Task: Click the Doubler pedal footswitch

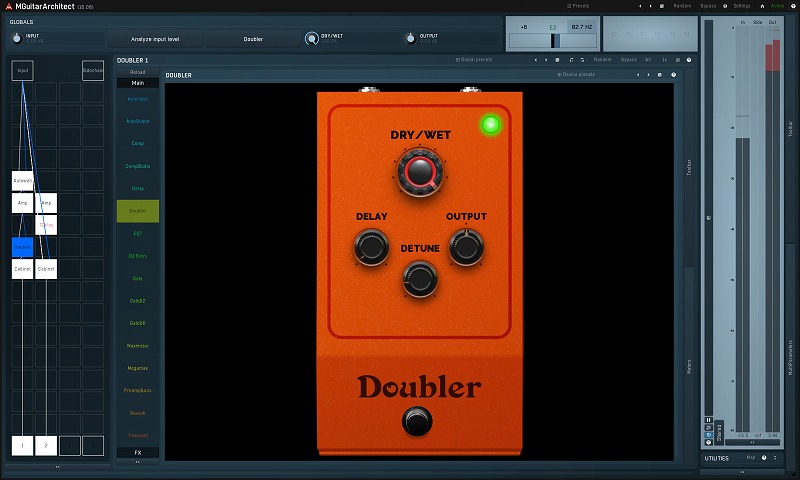Action: point(419,421)
